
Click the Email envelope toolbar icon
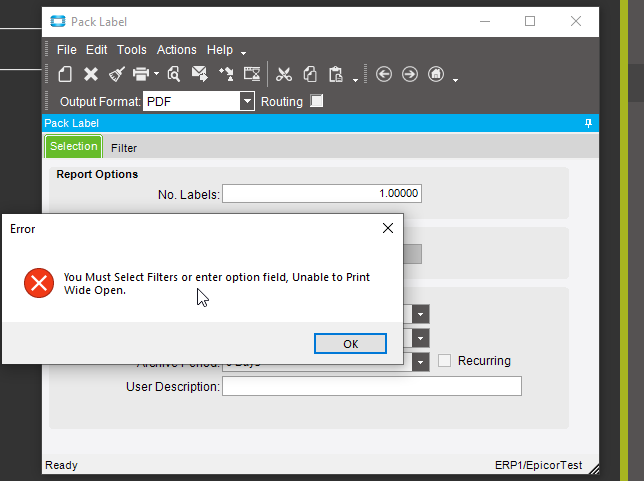200,74
